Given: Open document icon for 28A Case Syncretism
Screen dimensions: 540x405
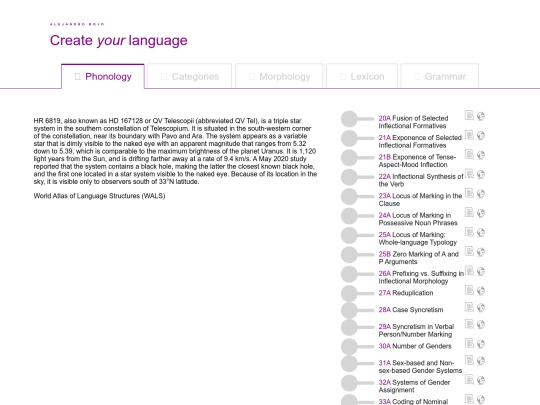Looking at the screenshot, I should [x=469, y=307].
